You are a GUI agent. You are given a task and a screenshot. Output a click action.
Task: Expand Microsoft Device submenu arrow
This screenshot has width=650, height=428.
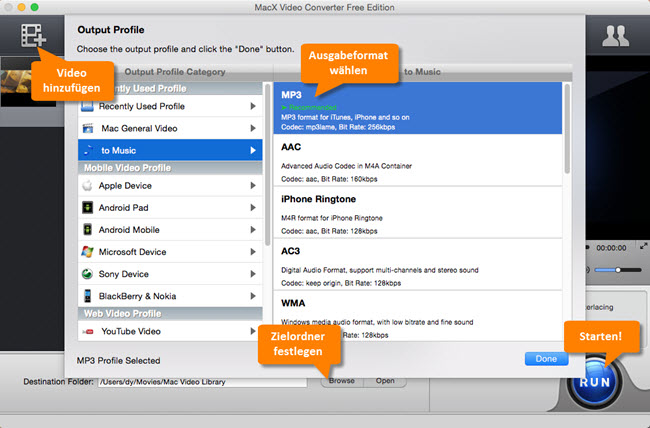253,251
